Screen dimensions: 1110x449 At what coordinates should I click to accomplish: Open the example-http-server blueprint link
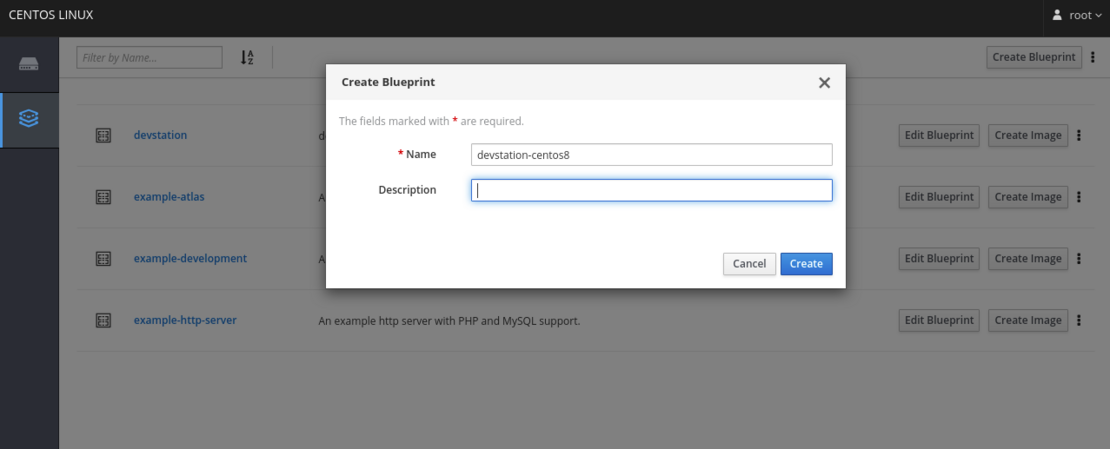(185, 321)
